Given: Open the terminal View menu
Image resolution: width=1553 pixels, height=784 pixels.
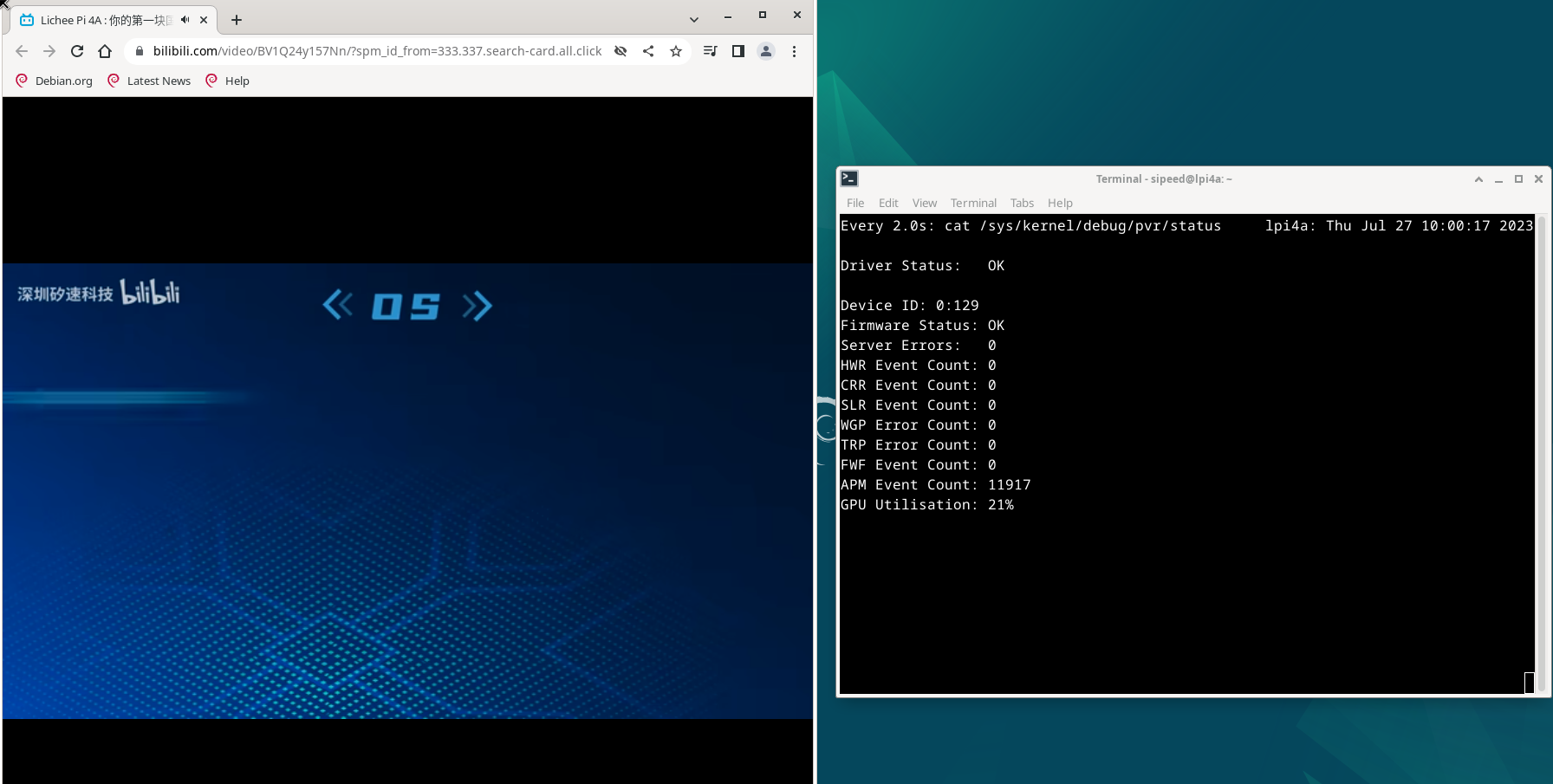Looking at the screenshot, I should coord(925,203).
